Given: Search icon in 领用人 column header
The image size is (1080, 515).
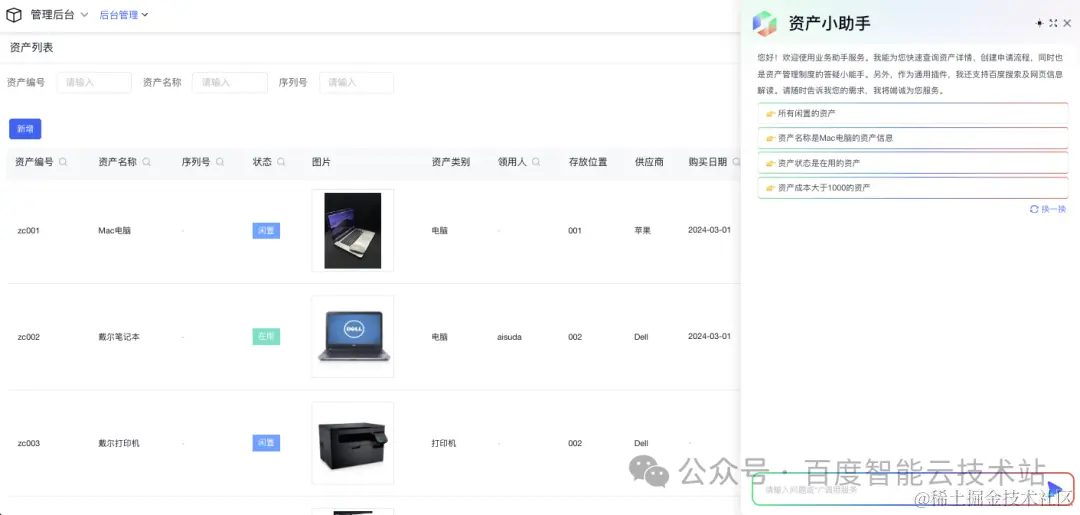Looking at the screenshot, I should click(535, 162).
